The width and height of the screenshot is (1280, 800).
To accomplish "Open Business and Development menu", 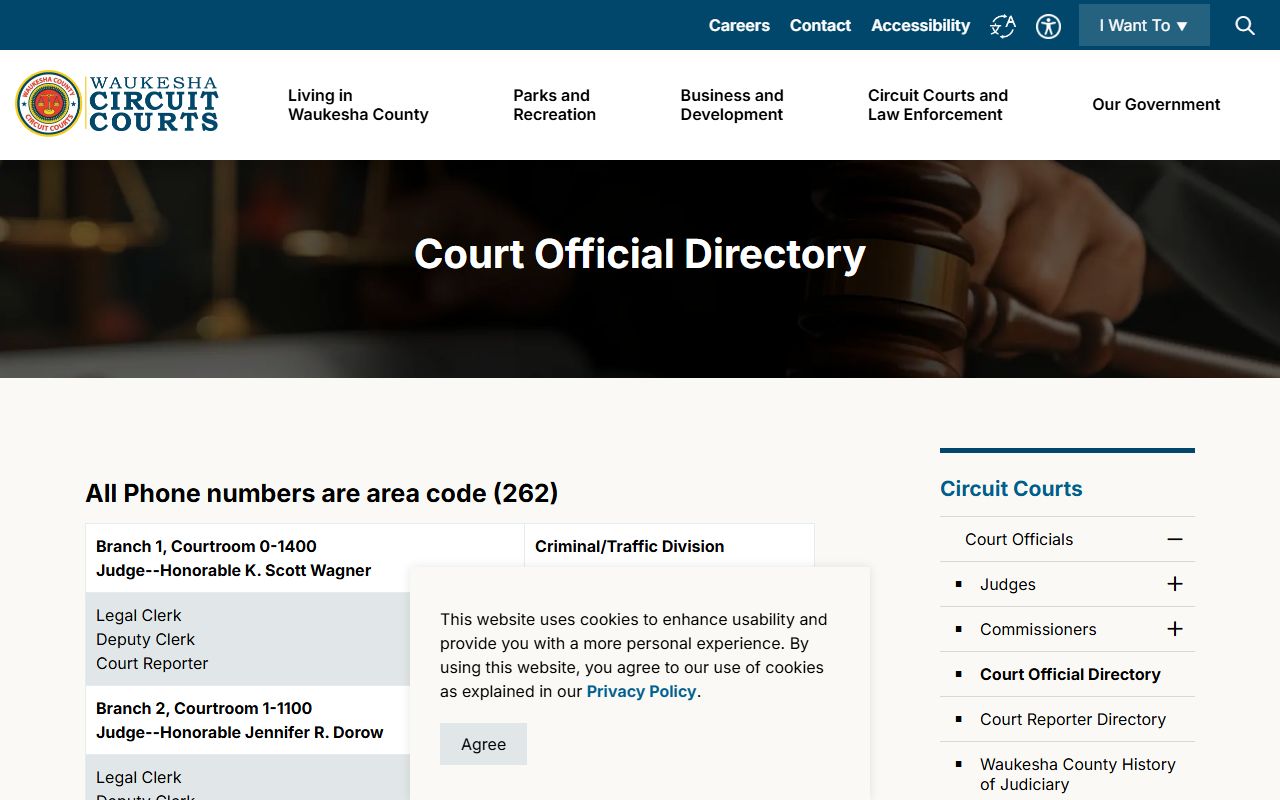I will click(732, 105).
